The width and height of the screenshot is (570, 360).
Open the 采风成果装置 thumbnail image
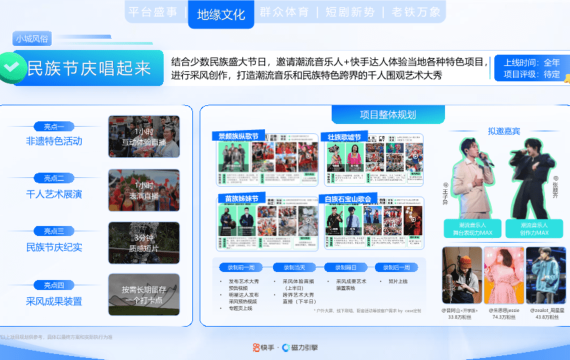click(x=144, y=295)
